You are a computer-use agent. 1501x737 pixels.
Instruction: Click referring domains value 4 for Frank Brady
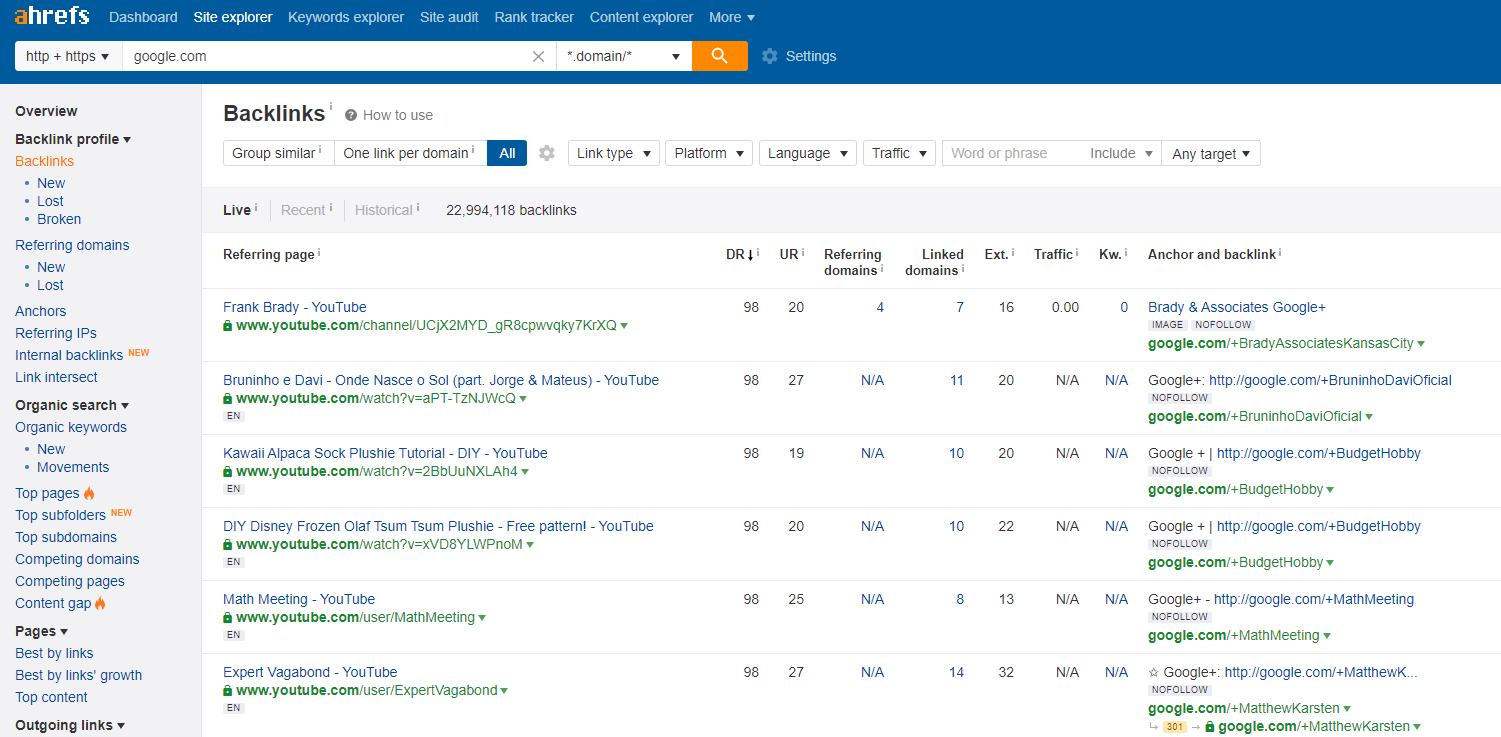tap(880, 307)
